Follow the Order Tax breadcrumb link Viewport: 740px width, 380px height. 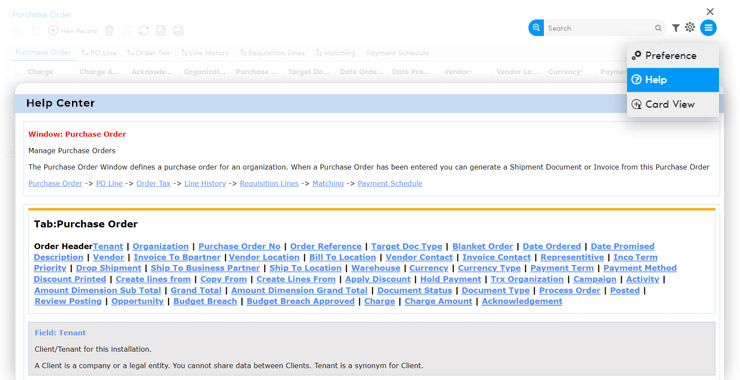[x=153, y=184]
